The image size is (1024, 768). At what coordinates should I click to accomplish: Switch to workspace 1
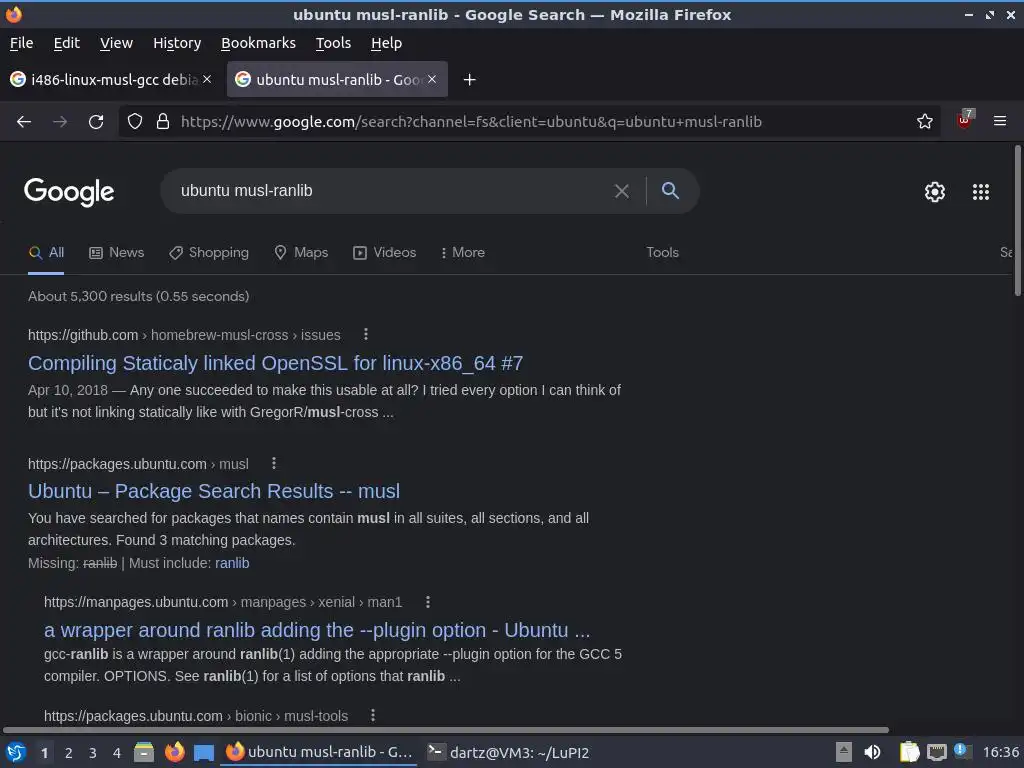tap(44, 753)
